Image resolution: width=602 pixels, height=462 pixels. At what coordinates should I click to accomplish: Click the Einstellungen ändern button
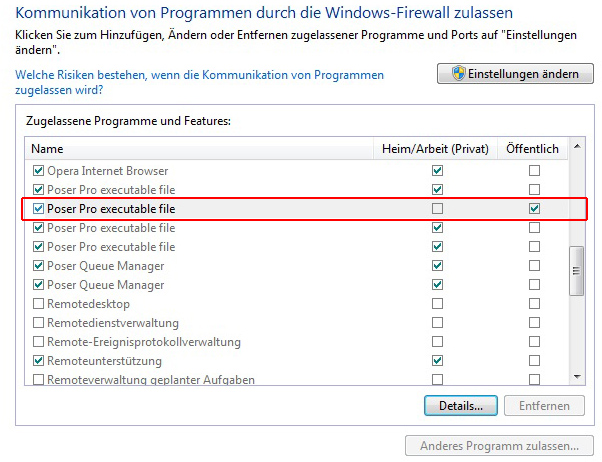[515, 73]
